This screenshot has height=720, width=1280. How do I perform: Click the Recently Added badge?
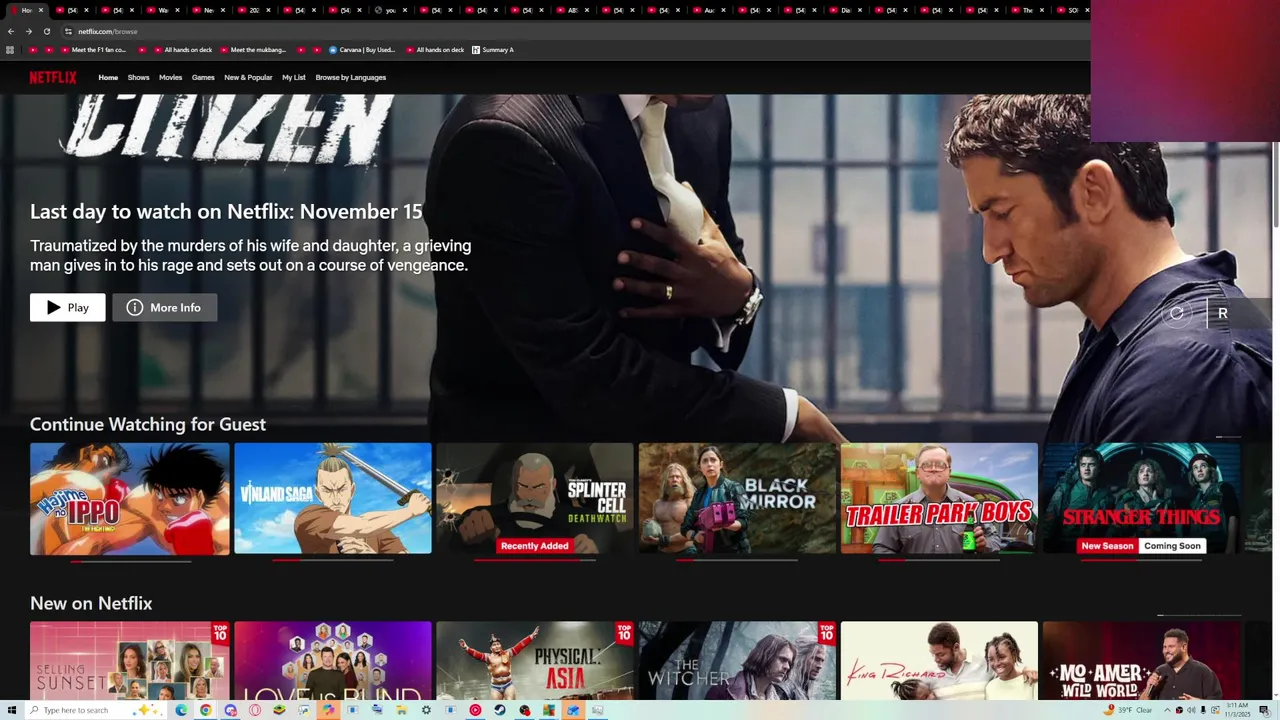click(535, 546)
